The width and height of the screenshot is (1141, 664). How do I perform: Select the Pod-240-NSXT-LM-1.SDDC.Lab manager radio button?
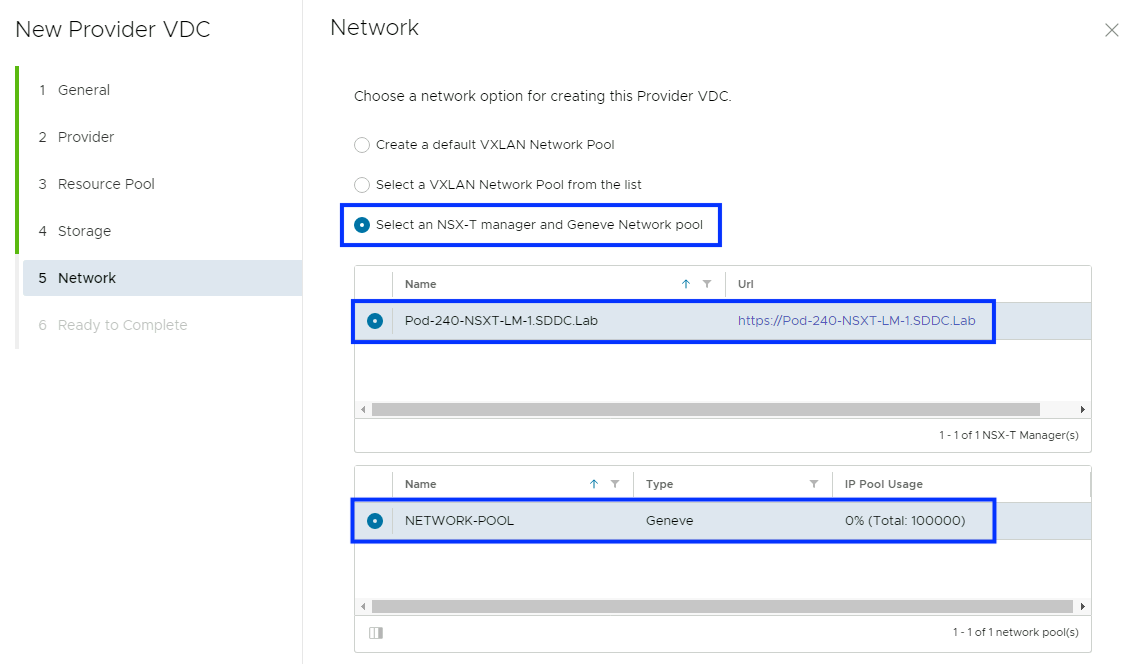coord(375,321)
